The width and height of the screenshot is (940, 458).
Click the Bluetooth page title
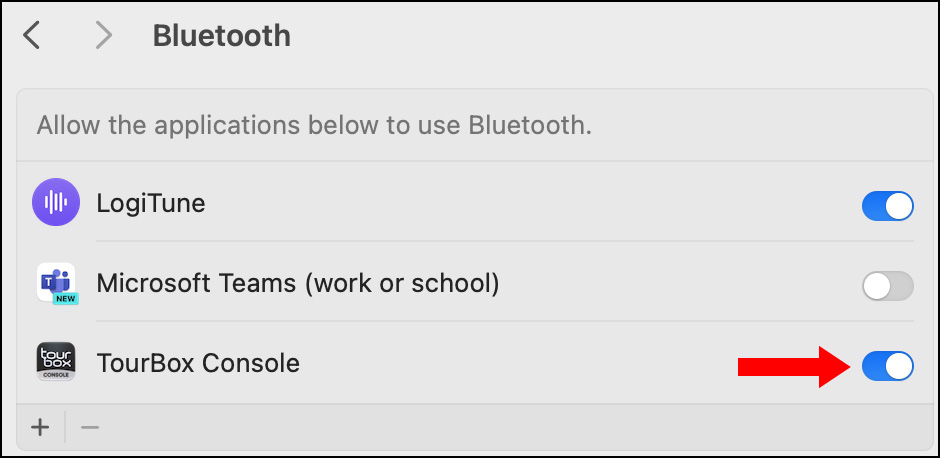(221, 36)
